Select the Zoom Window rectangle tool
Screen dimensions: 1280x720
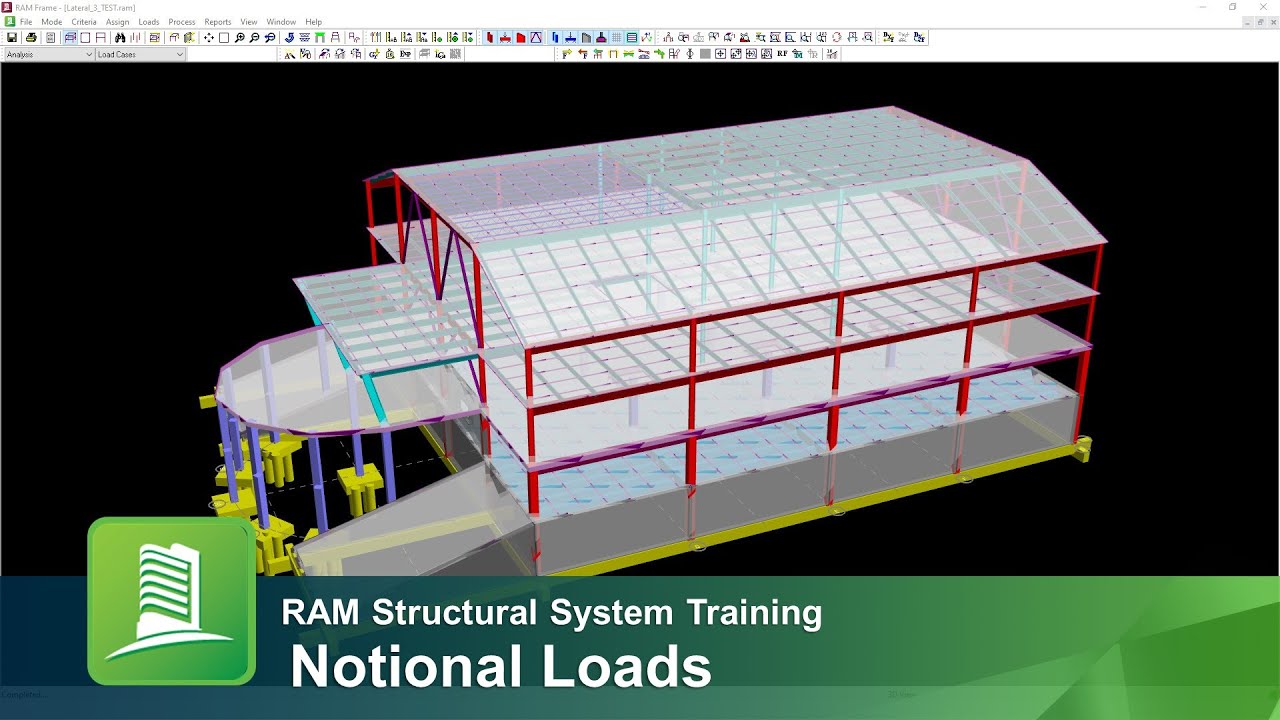[224, 37]
